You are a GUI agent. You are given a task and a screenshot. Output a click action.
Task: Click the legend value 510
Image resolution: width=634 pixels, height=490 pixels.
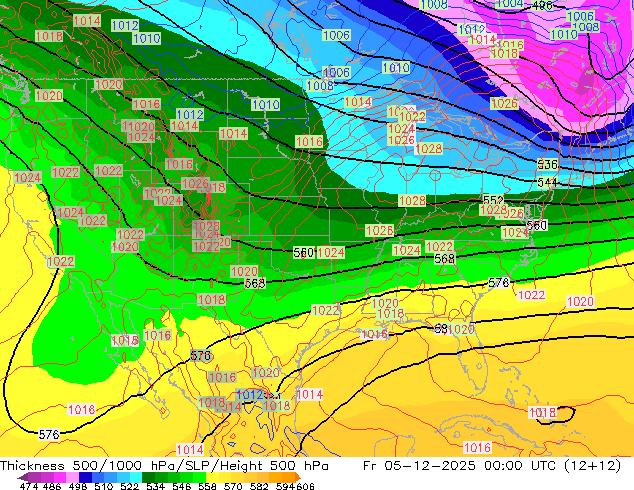104,486
